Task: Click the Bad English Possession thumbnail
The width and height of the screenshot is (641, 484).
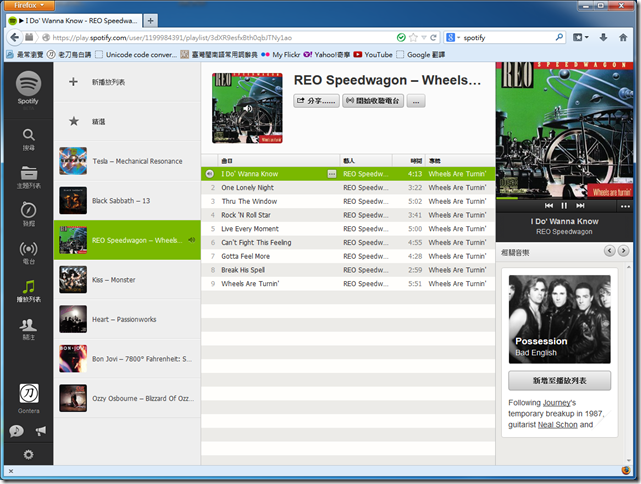Action: pos(559,319)
